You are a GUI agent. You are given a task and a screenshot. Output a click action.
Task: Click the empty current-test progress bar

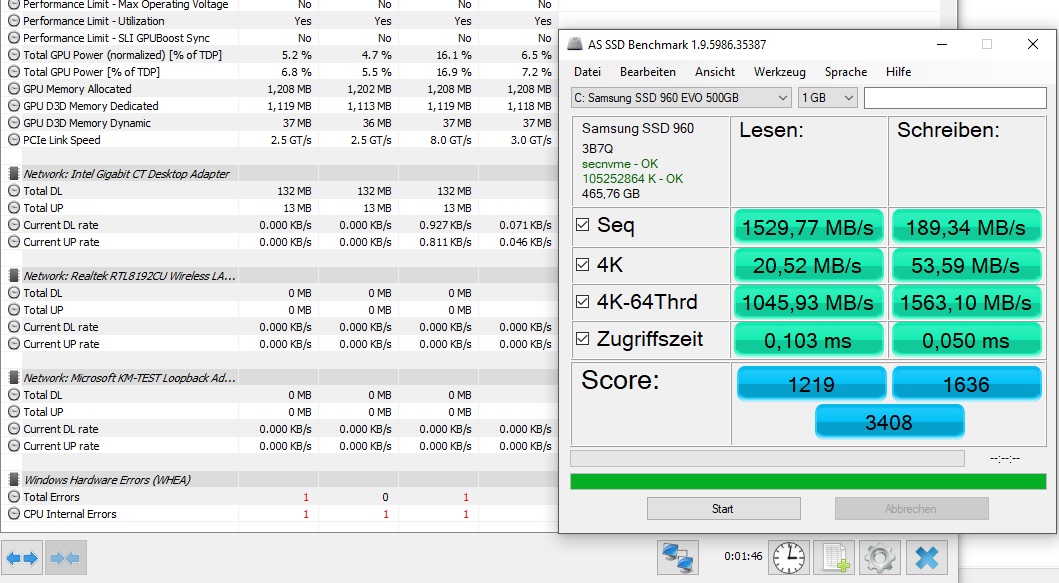point(767,458)
